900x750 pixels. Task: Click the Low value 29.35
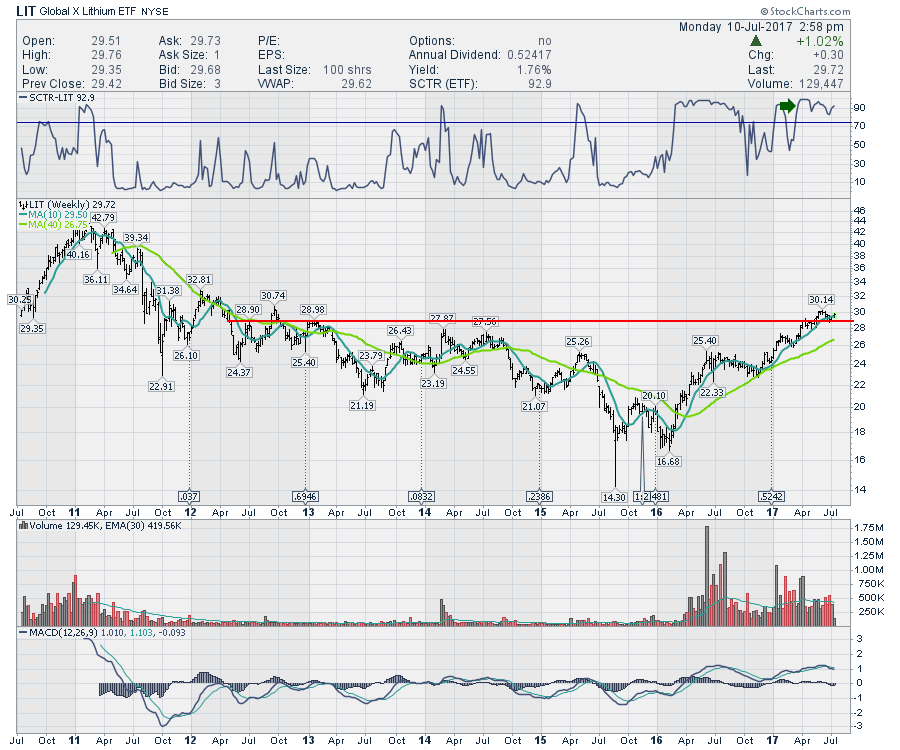106,69
